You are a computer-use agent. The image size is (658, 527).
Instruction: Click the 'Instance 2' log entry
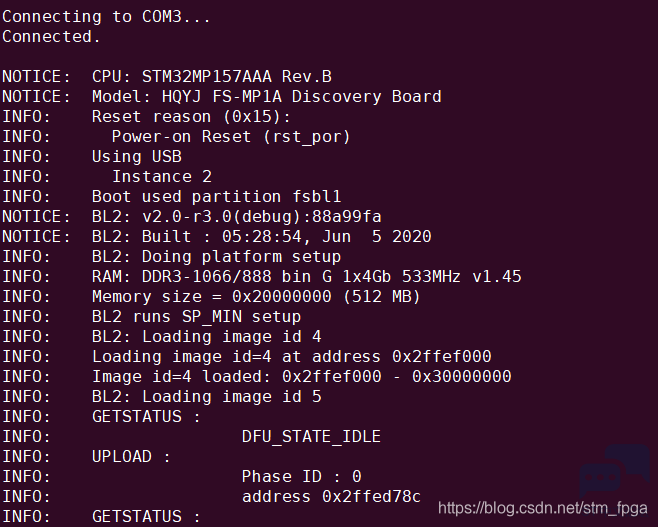pyautogui.click(x=162, y=177)
